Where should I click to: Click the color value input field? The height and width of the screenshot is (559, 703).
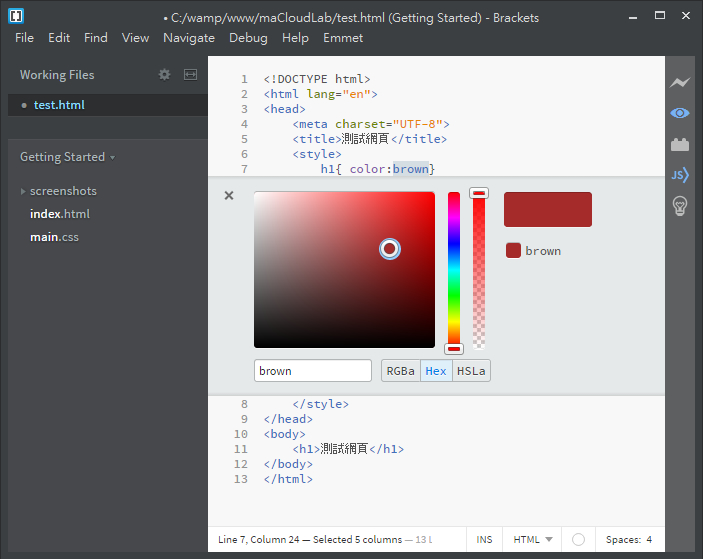point(312,371)
